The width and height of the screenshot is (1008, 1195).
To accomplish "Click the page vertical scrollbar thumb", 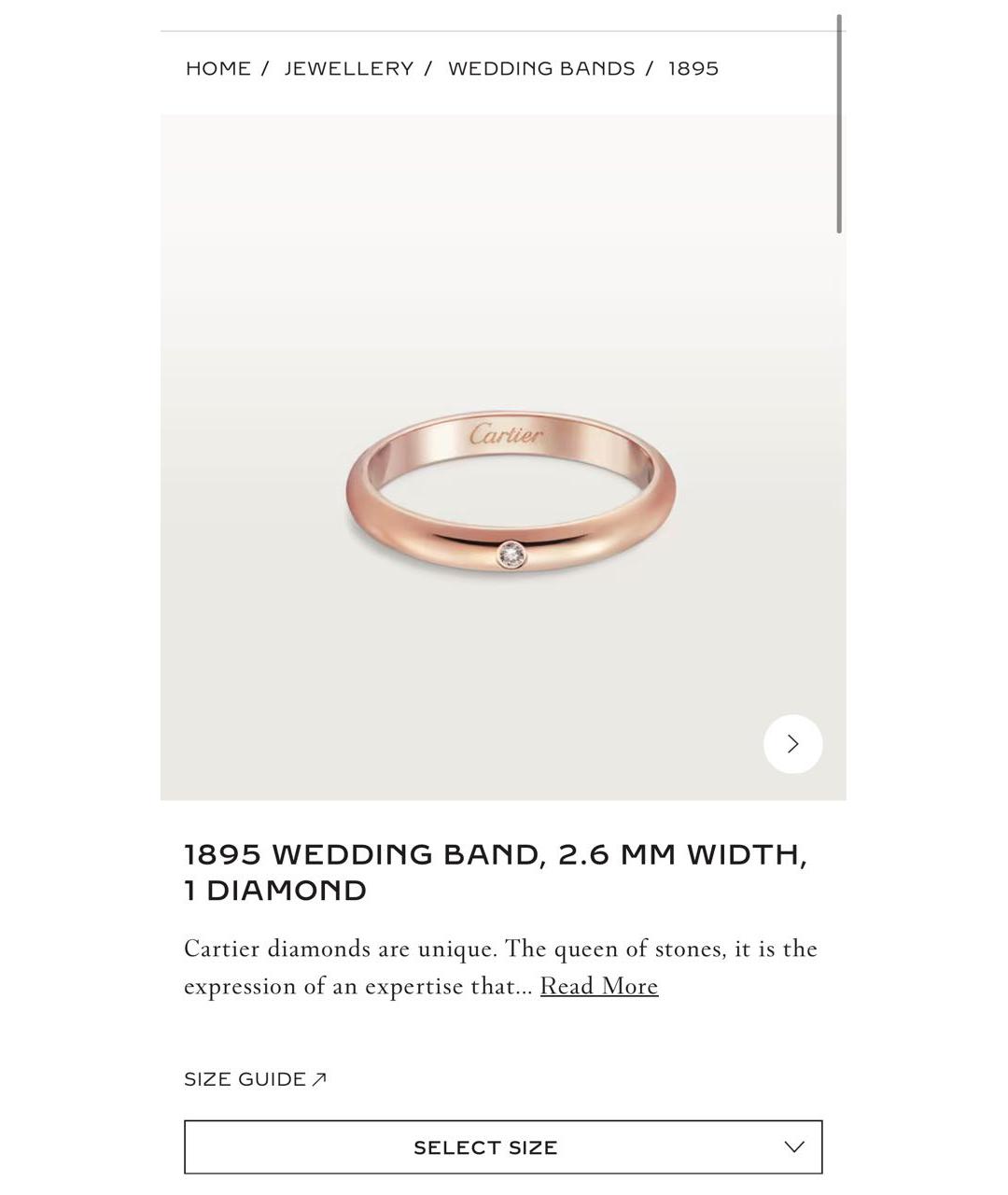I will click(x=839, y=123).
